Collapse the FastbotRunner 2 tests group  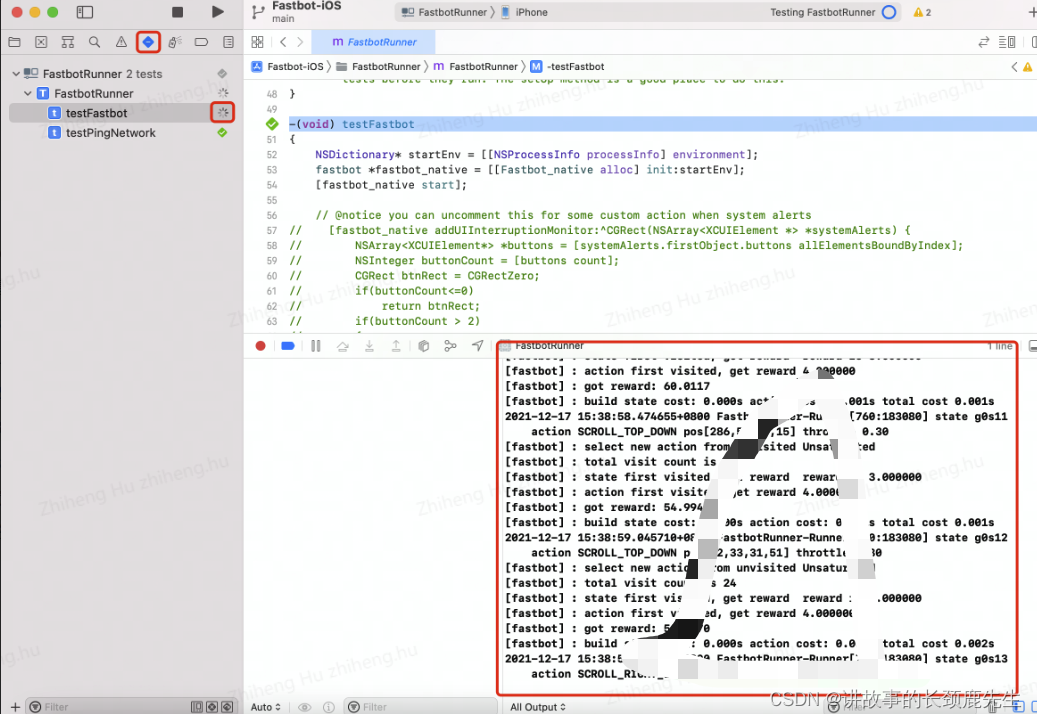point(16,74)
